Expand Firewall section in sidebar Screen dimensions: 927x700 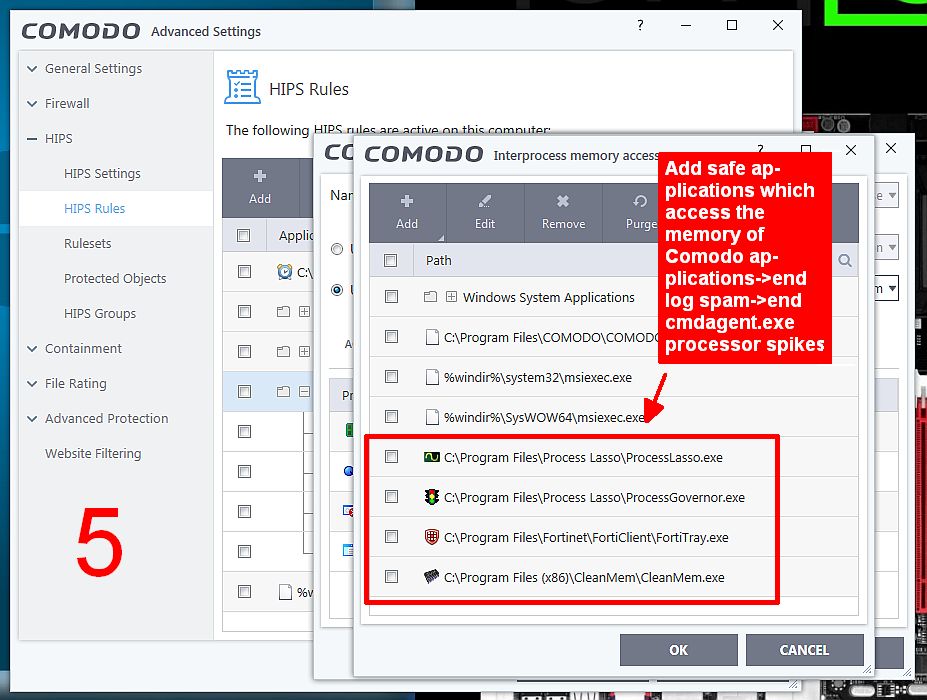point(32,104)
